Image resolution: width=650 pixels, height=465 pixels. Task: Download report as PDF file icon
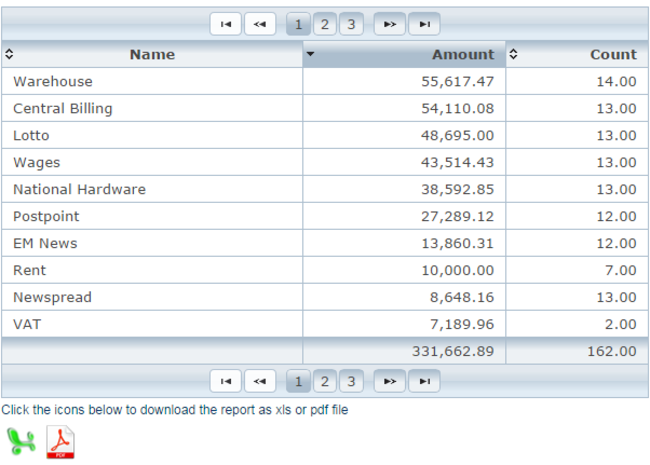coord(61,442)
